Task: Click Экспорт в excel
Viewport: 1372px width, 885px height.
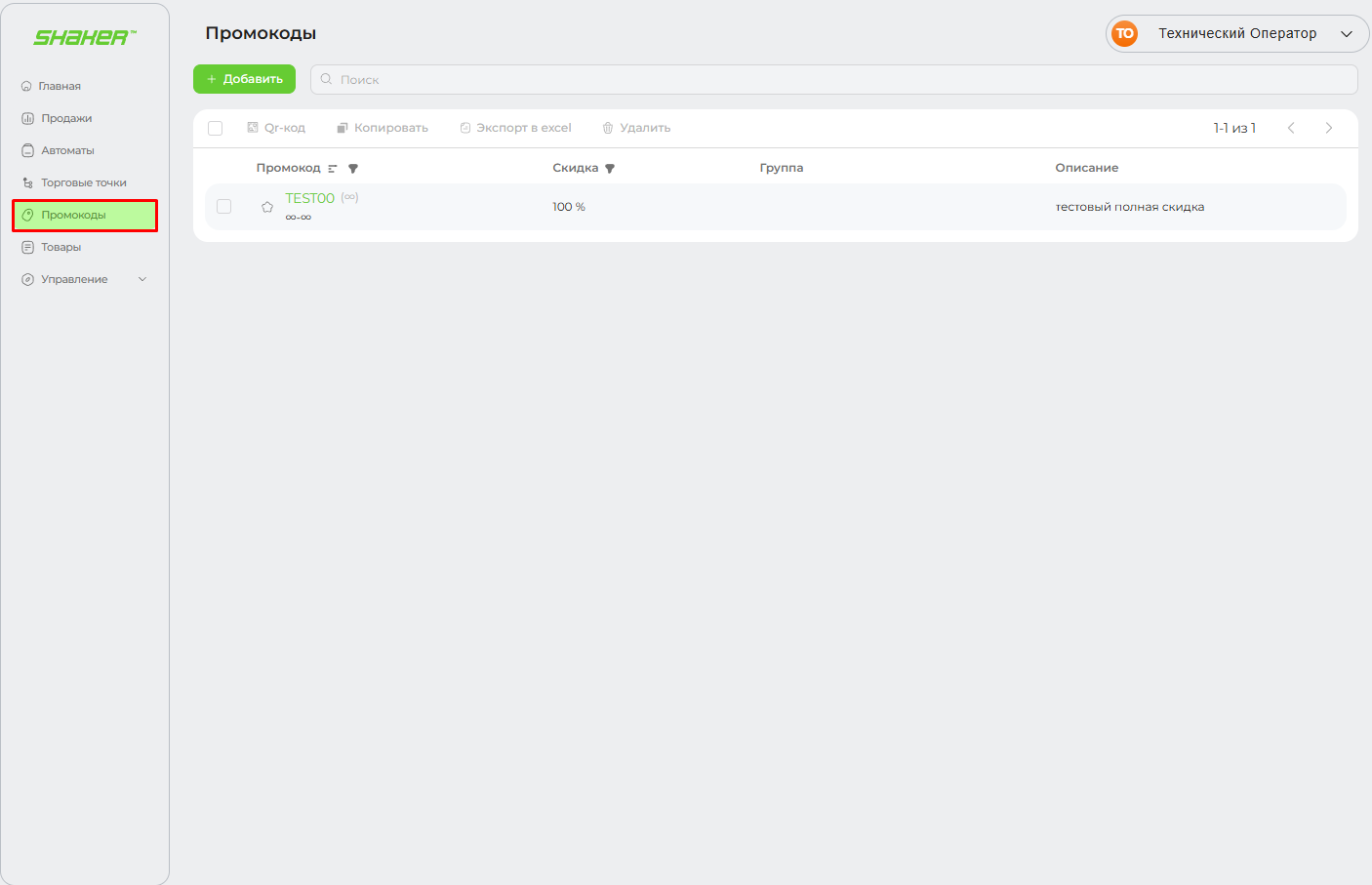Action: click(x=515, y=128)
